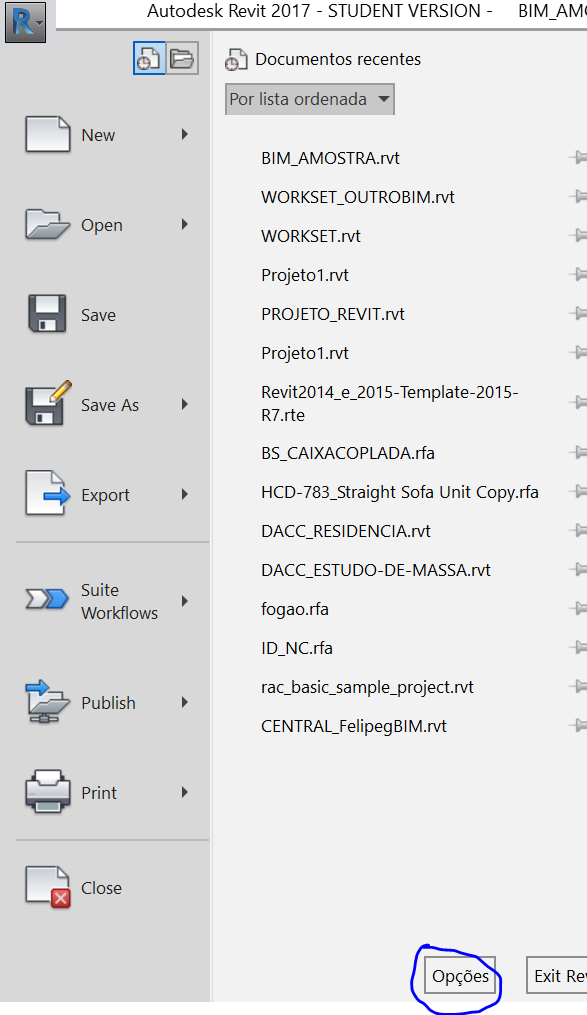Select the Export arrow icon
The image size is (587, 1015).
tap(49, 494)
